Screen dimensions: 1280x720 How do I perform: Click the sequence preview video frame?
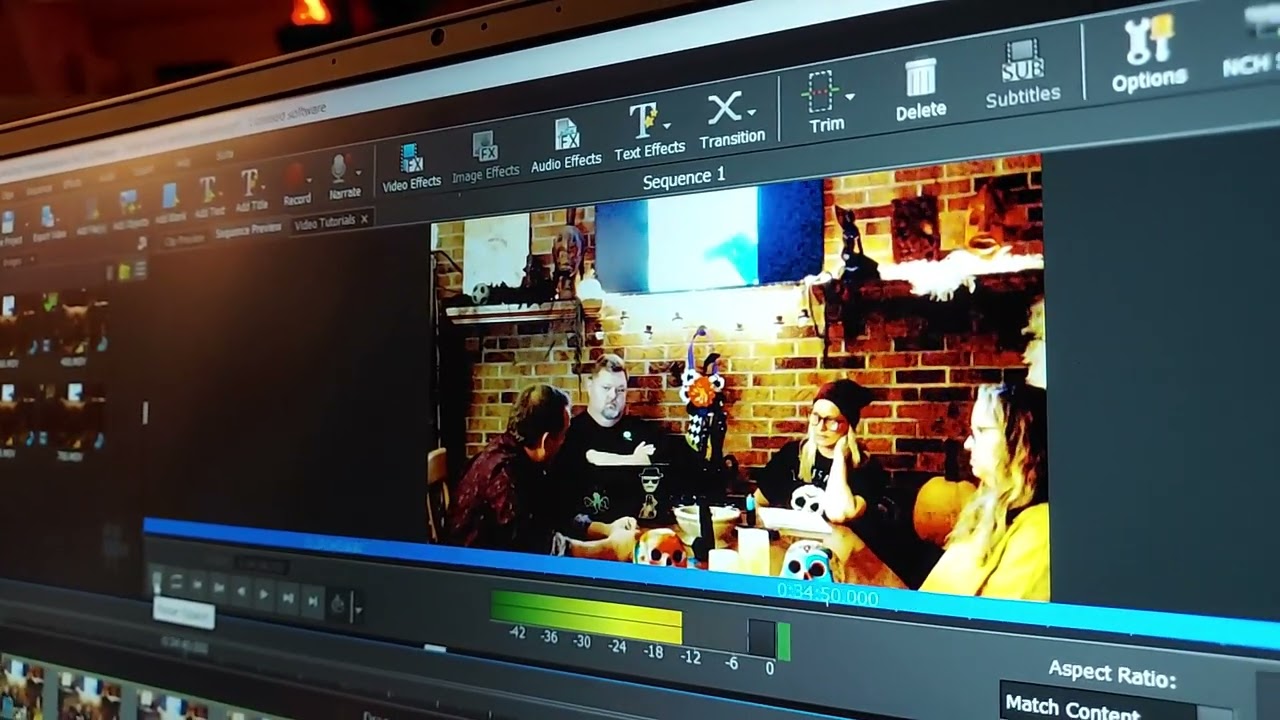[740, 378]
